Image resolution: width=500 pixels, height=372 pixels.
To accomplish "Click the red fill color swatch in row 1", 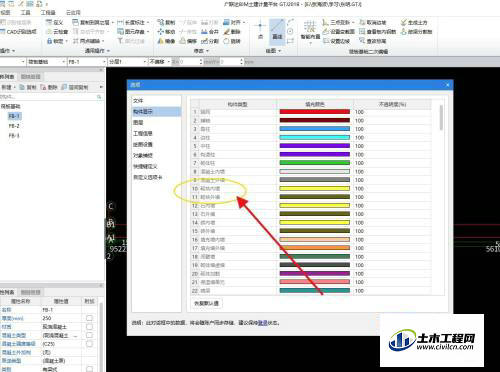I will tap(315, 112).
